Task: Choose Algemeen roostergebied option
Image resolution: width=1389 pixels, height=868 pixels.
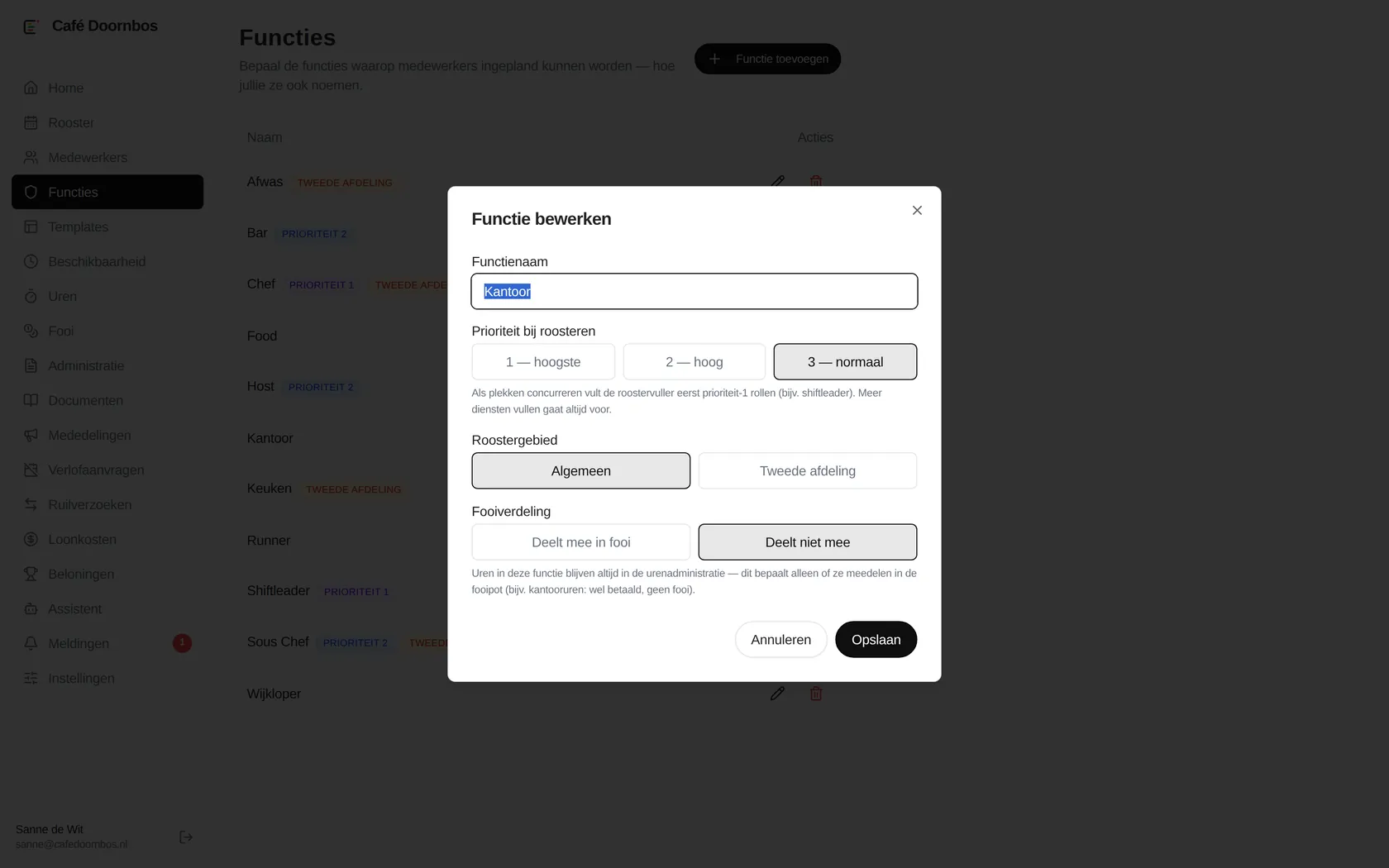Action: (581, 471)
